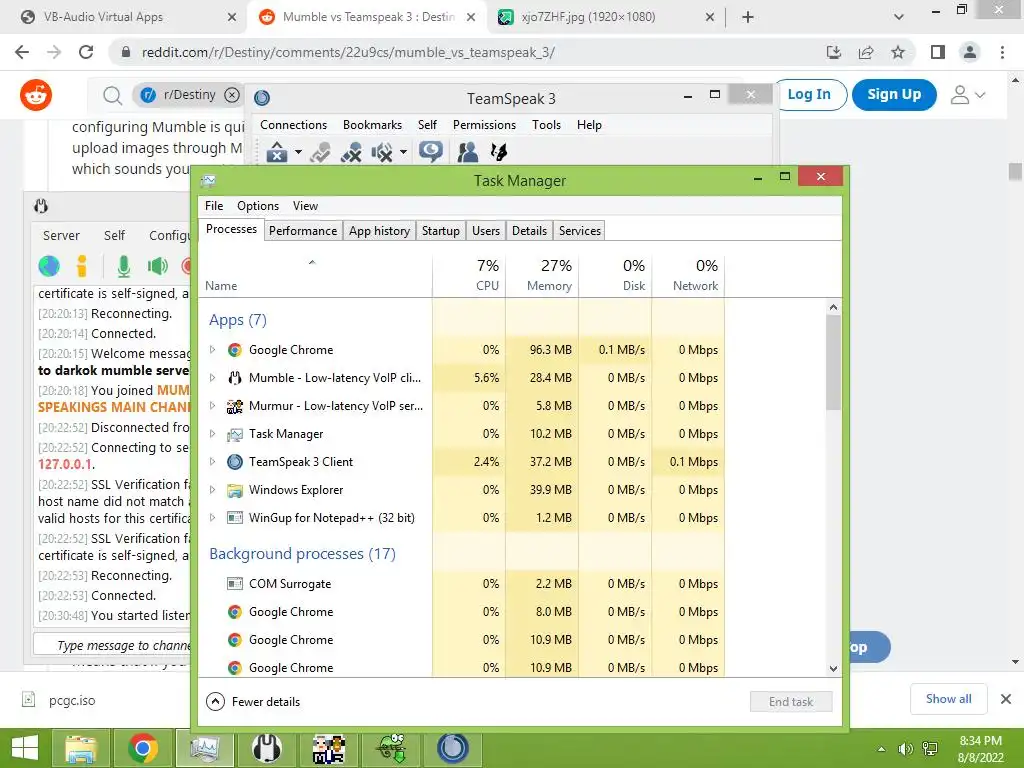Image resolution: width=1024 pixels, height=768 pixels.
Task: Click volume icon in system tray
Action: pos(905,749)
